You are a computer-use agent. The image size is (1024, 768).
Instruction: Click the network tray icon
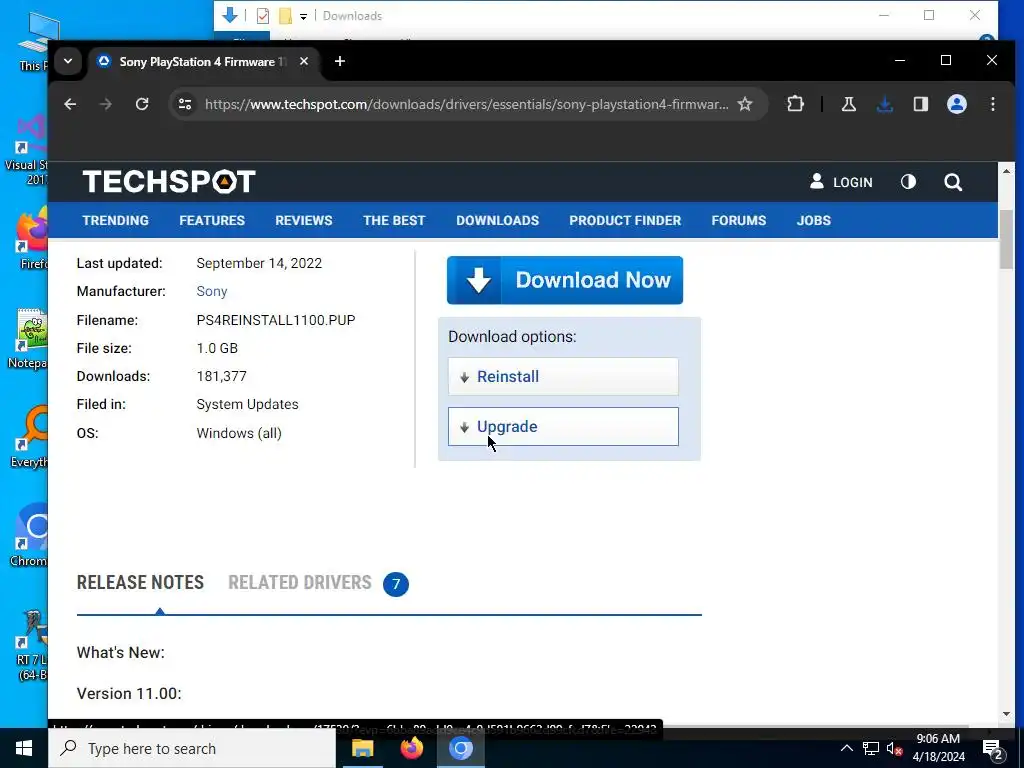[871, 748]
